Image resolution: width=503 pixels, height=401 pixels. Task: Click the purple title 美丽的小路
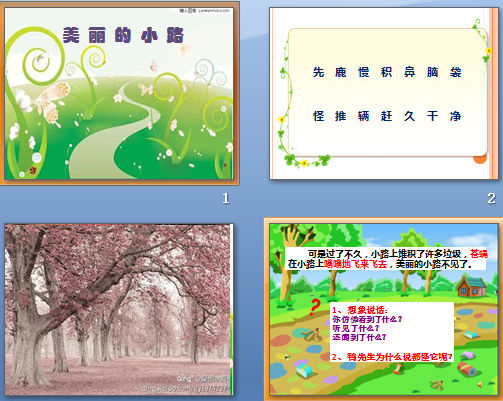pyautogui.click(x=123, y=35)
